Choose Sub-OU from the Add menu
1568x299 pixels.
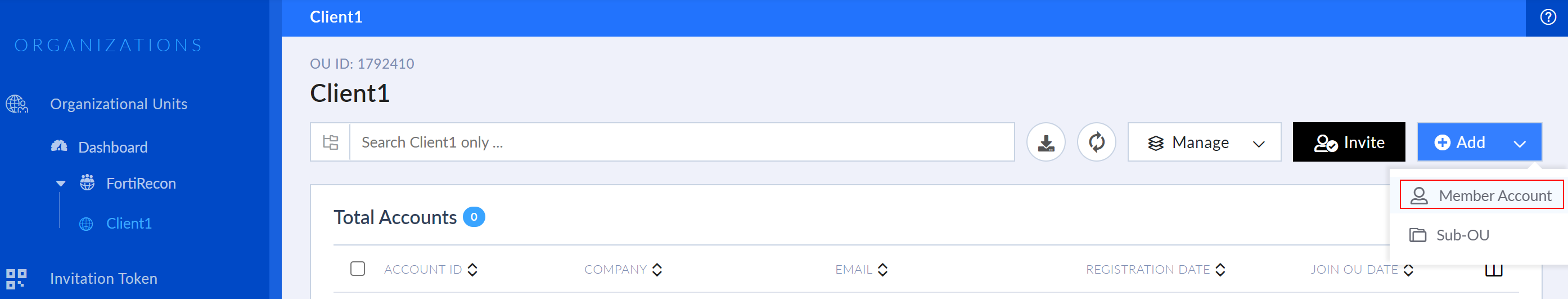point(1462,235)
